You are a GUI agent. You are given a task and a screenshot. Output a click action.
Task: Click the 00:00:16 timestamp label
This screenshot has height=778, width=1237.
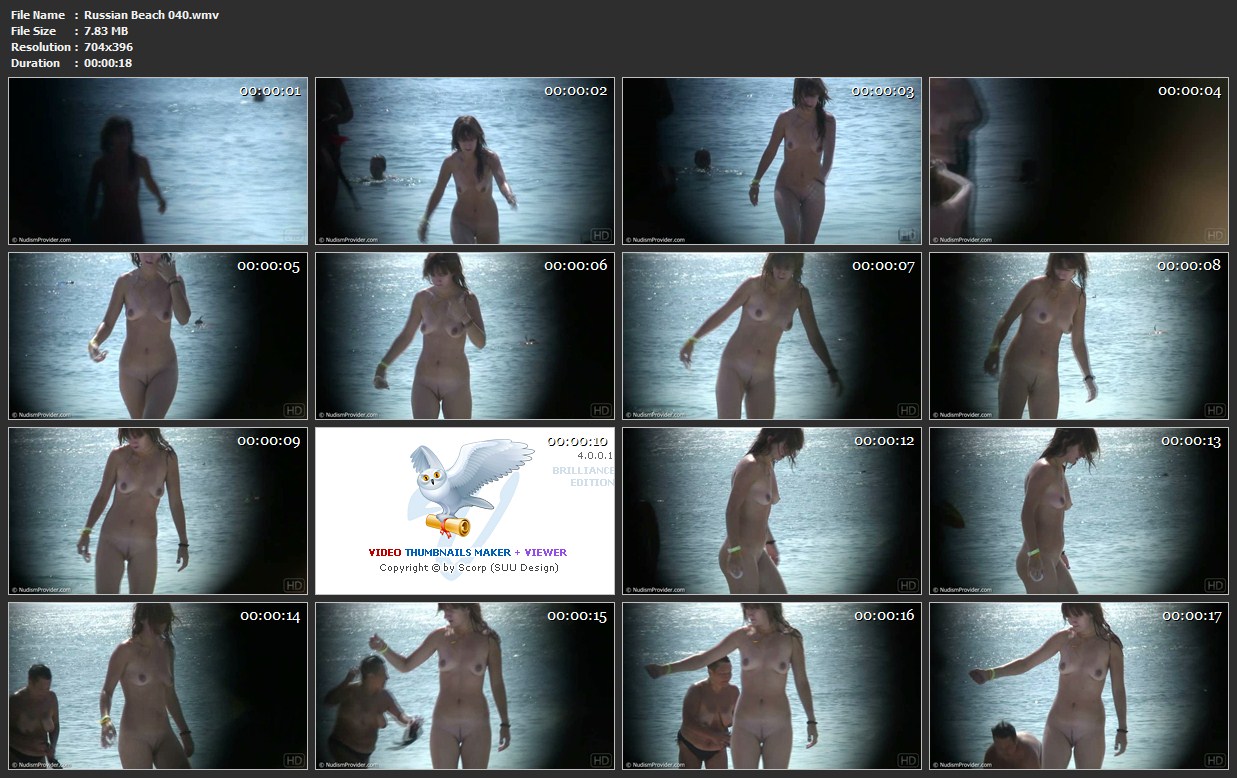point(884,616)
